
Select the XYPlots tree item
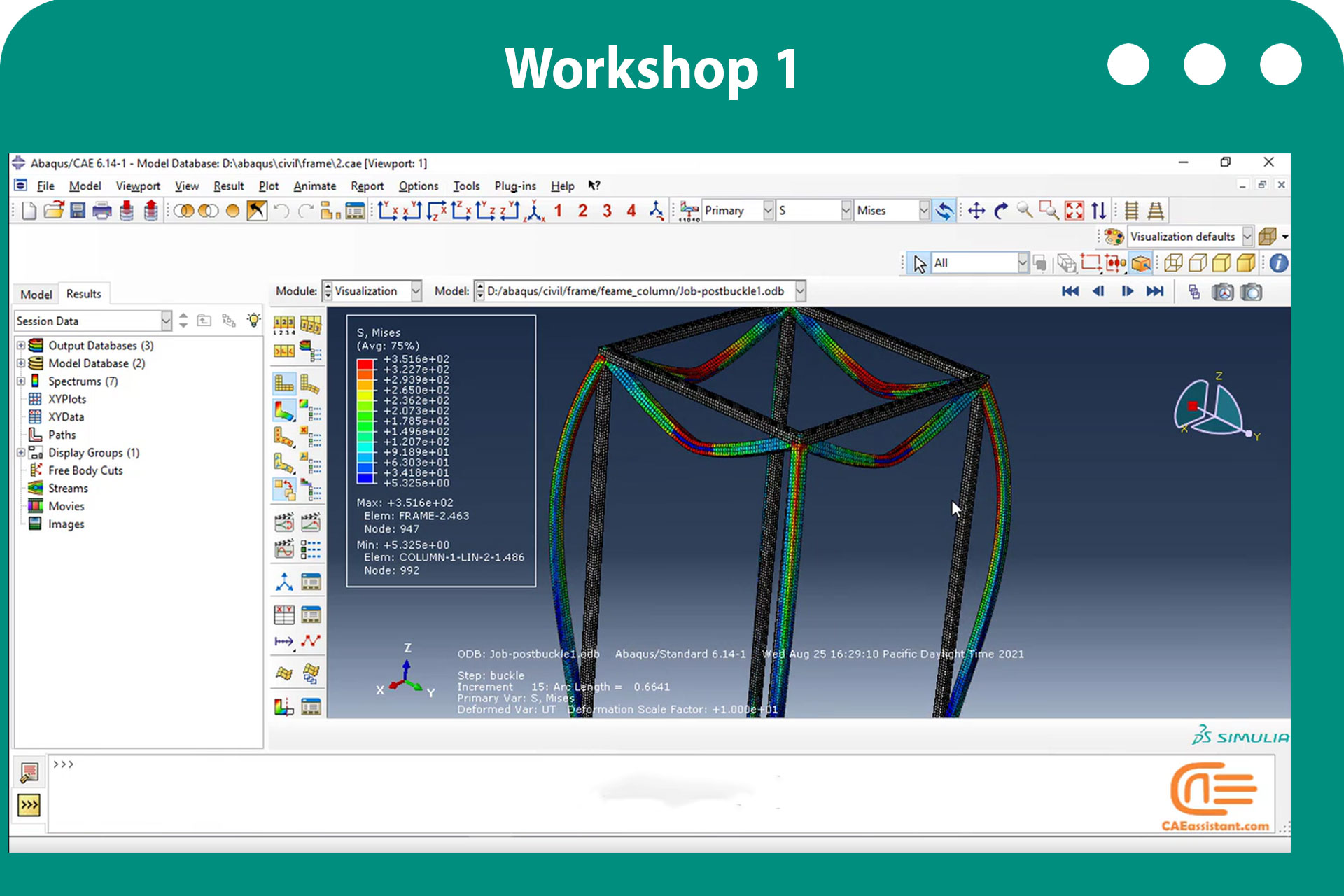coord(67,399)
